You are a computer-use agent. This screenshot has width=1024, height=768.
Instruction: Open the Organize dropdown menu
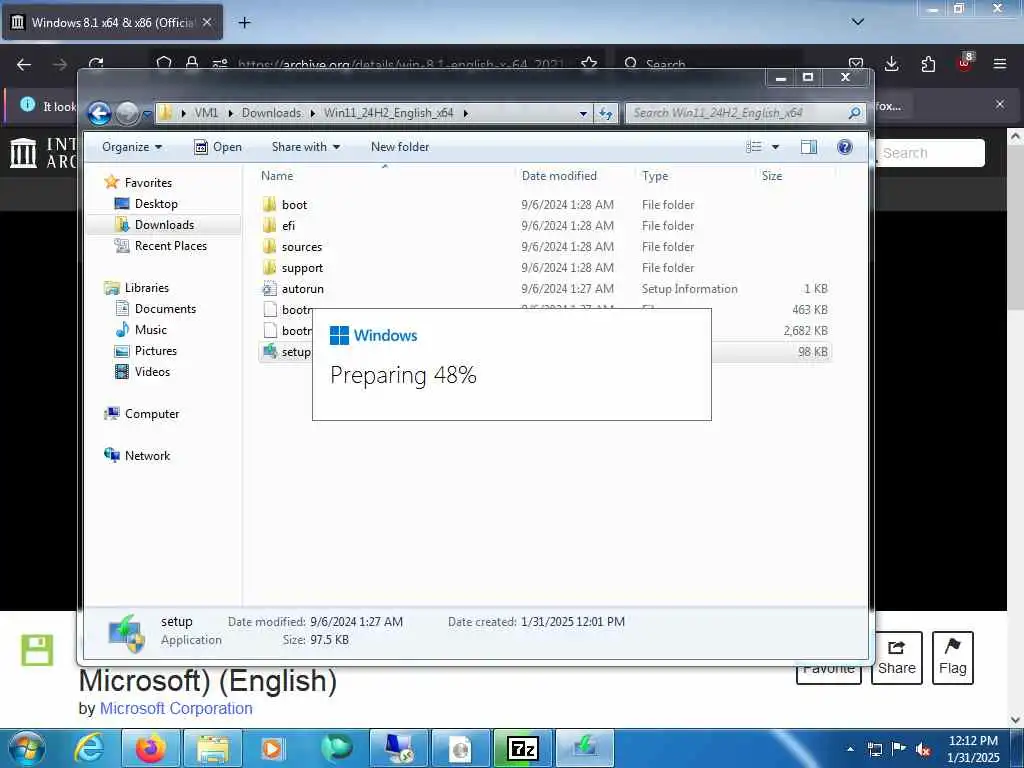[x=132, y=147]
